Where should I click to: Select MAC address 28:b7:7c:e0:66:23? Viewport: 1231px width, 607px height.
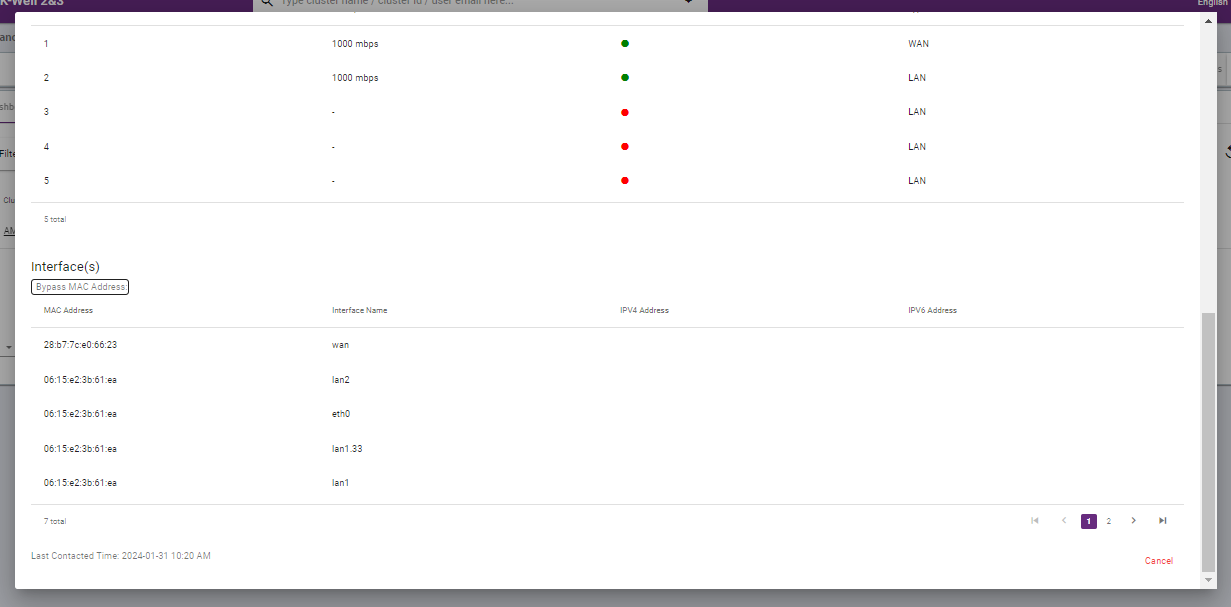click(x=80, y=344)
